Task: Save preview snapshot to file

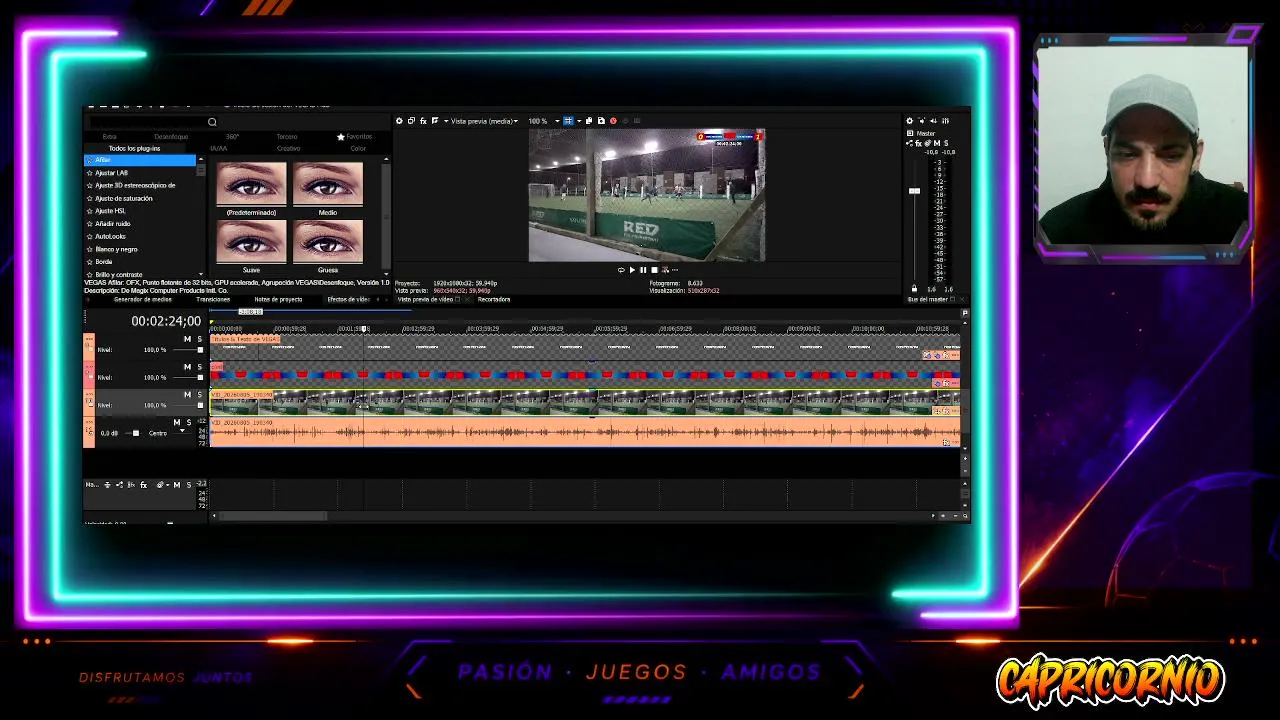Action: 601,121
